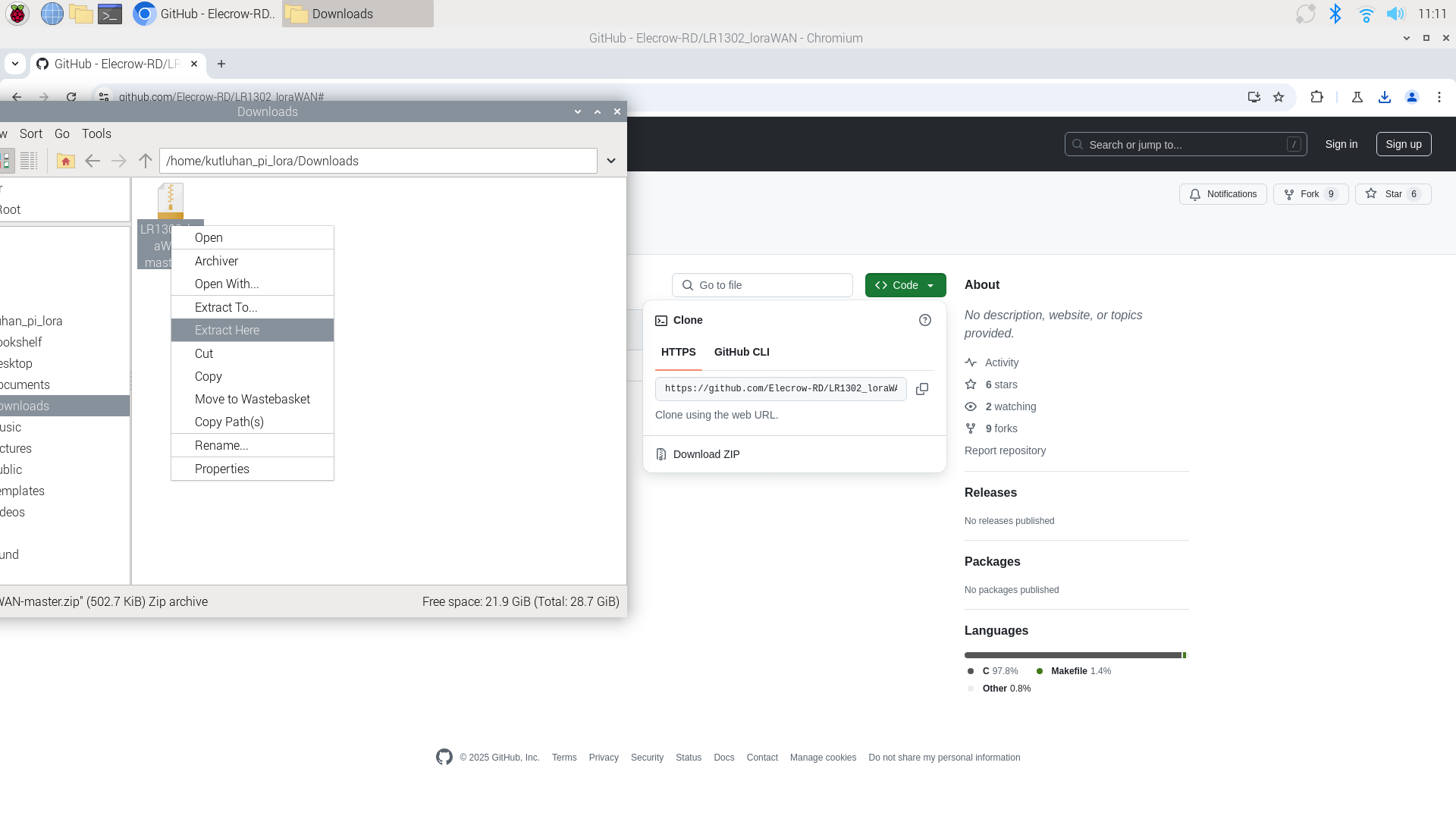Click the Search or jump to field
This screenshot has width=1456, height=819.
(1185, 144)
